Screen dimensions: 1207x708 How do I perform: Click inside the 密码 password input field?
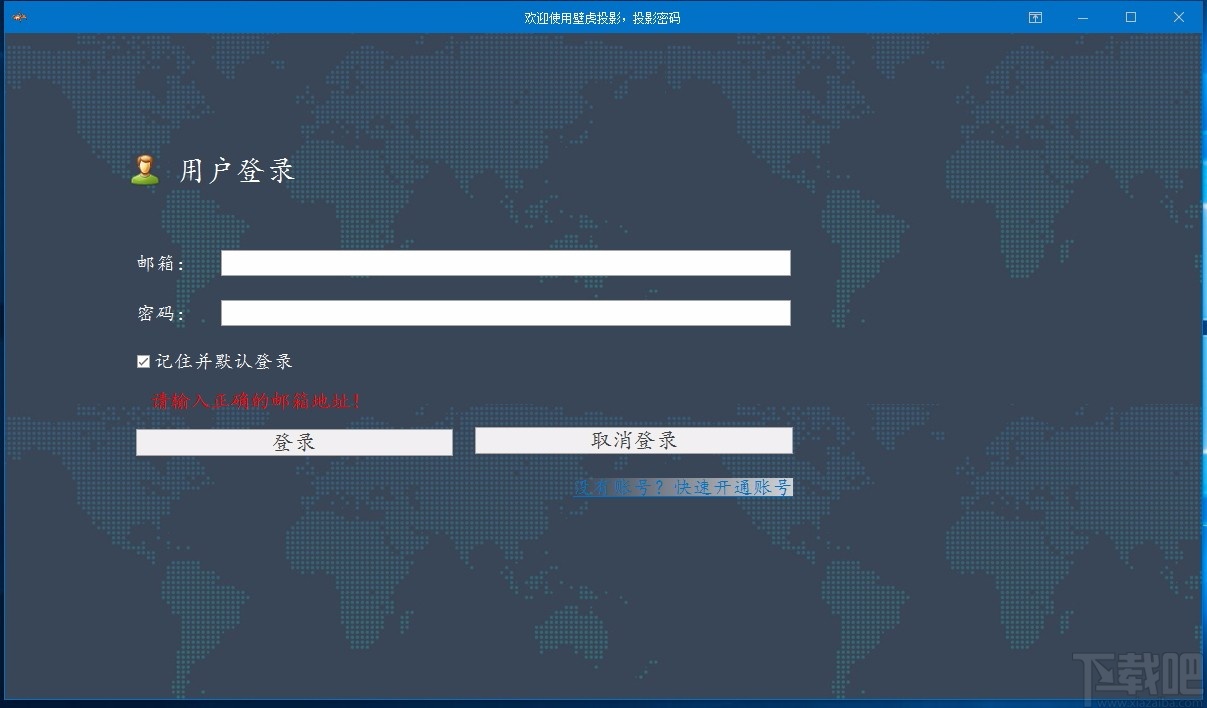click(504, 313)
